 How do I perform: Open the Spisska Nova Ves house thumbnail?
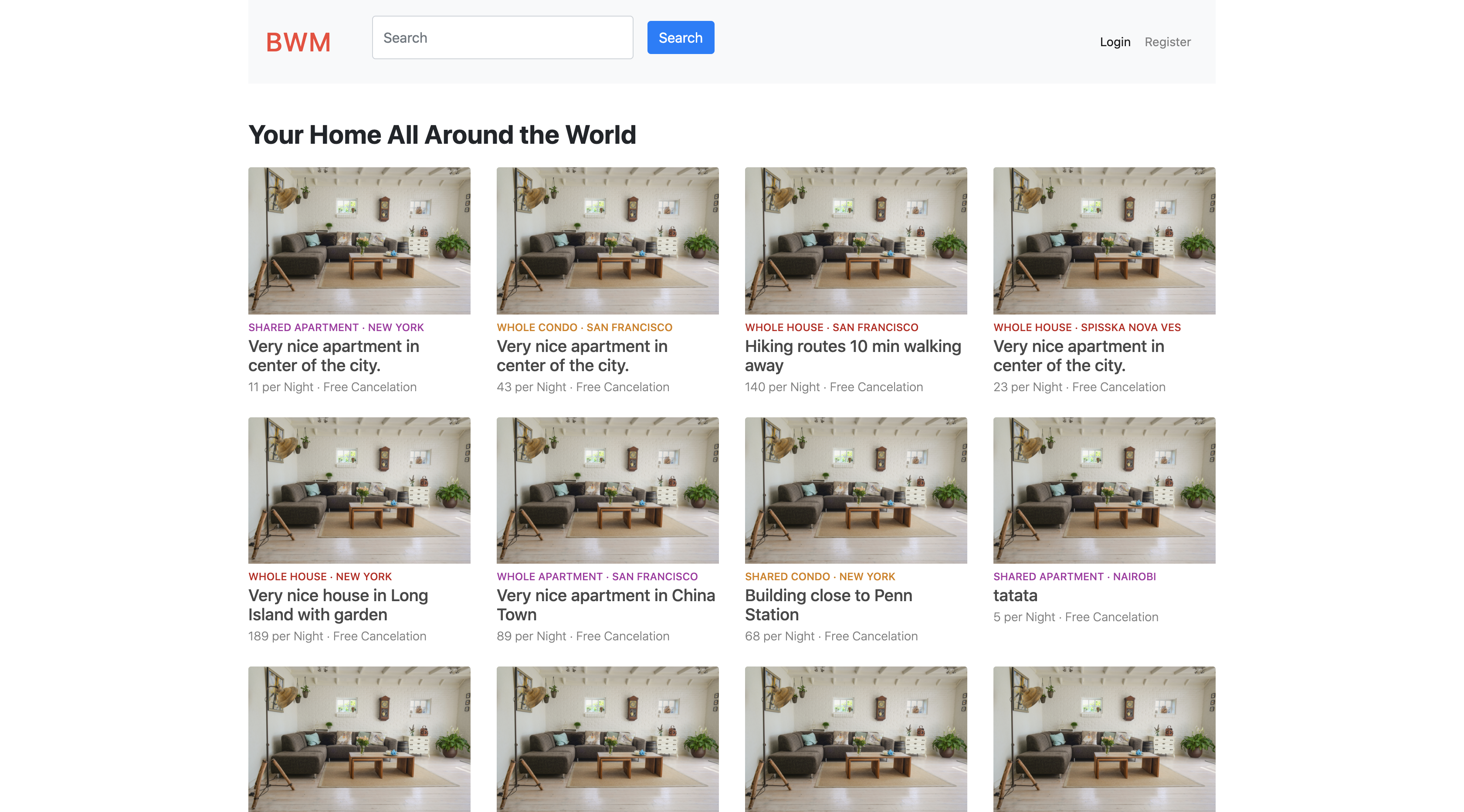tap(1104, 240)
